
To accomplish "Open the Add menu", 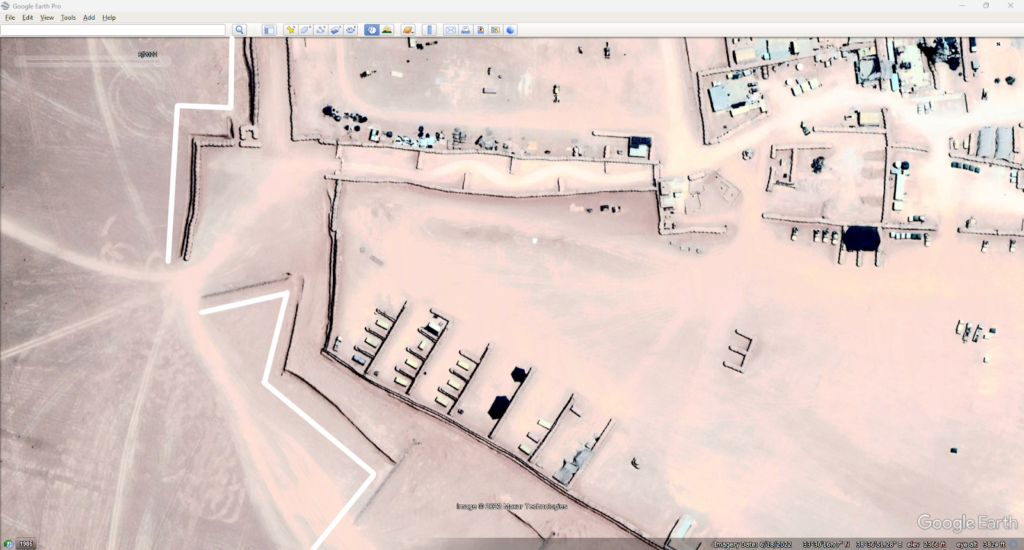I will click(x=89, y=17).
